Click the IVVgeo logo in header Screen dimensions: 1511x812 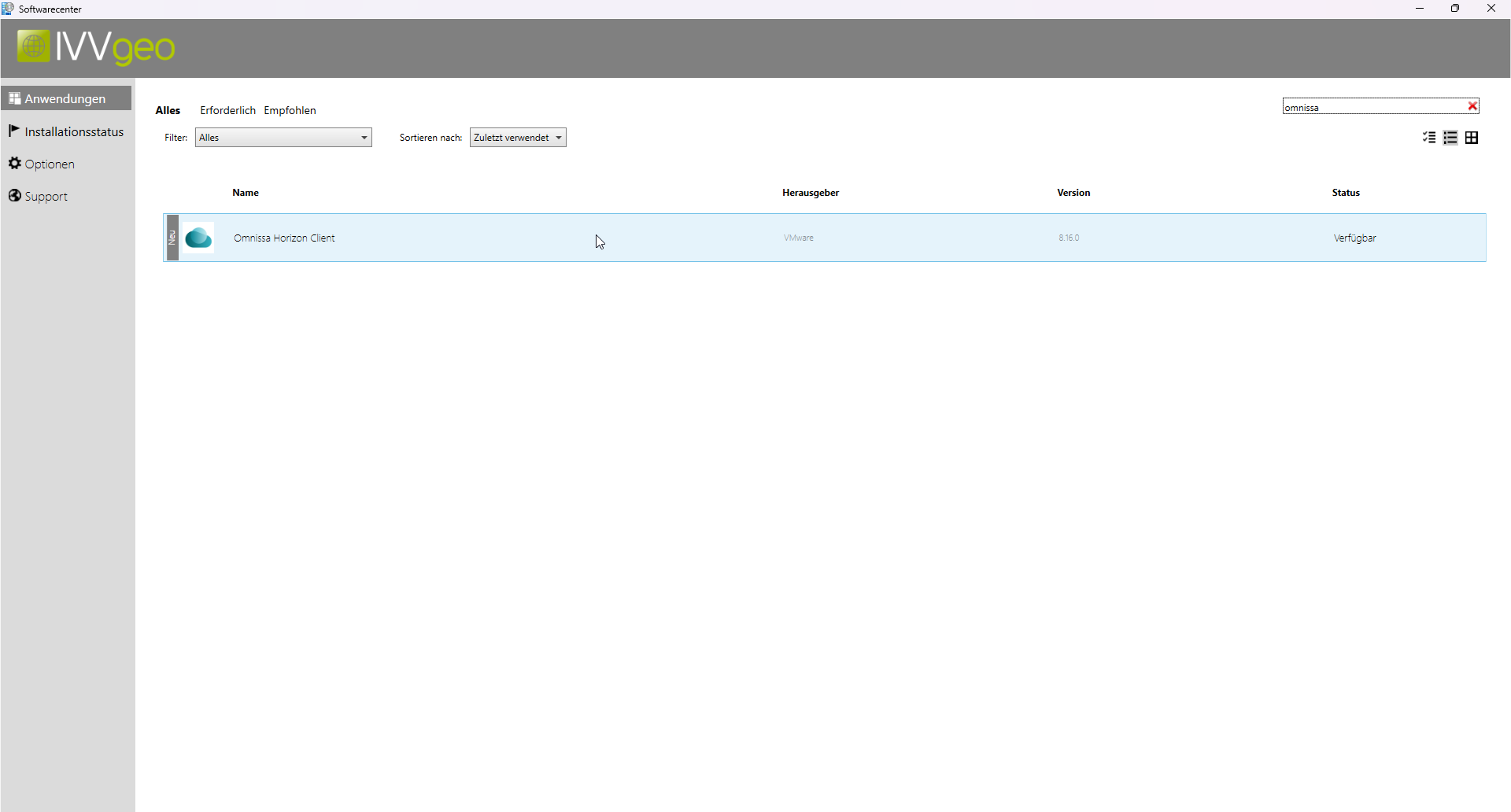pyautogui.click(x=96, y=47)
